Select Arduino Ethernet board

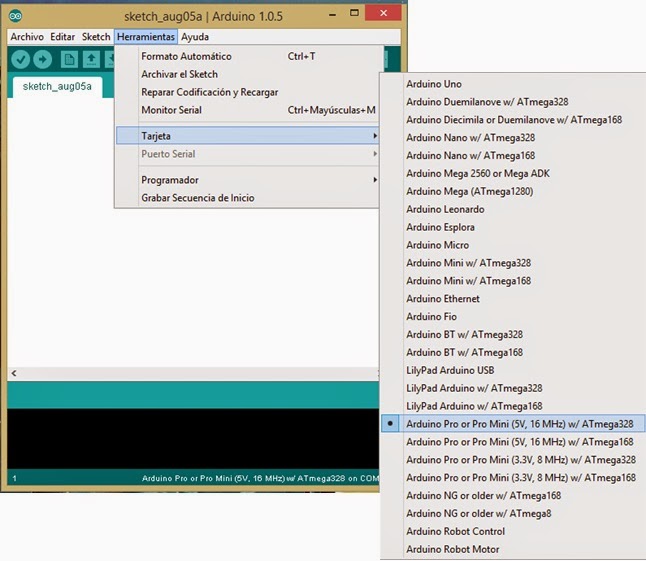pyautogui.click(x=513, y=299)
